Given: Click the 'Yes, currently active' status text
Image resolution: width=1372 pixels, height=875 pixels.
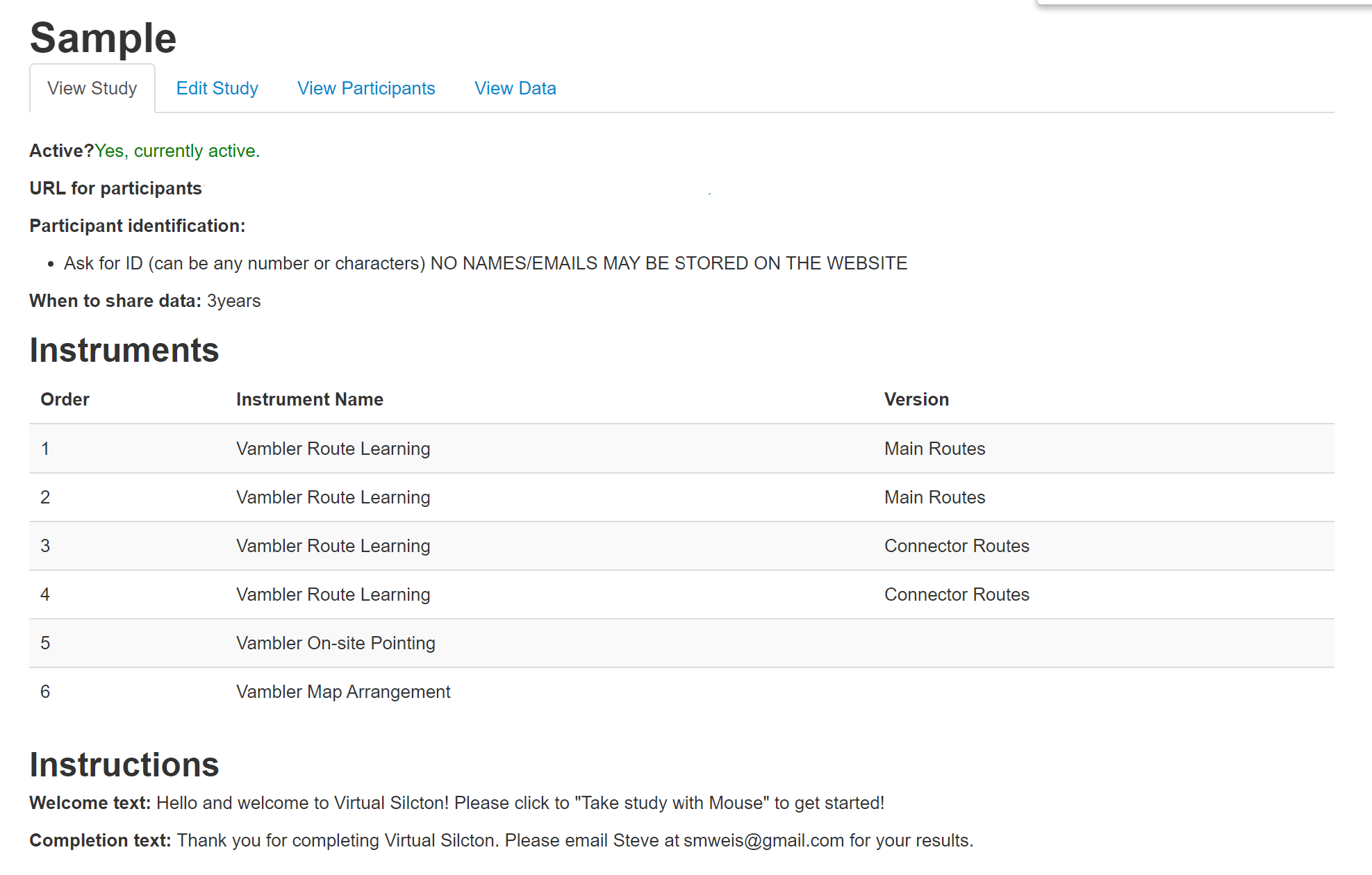Looking at the screenshot, I should pos(177,151).
